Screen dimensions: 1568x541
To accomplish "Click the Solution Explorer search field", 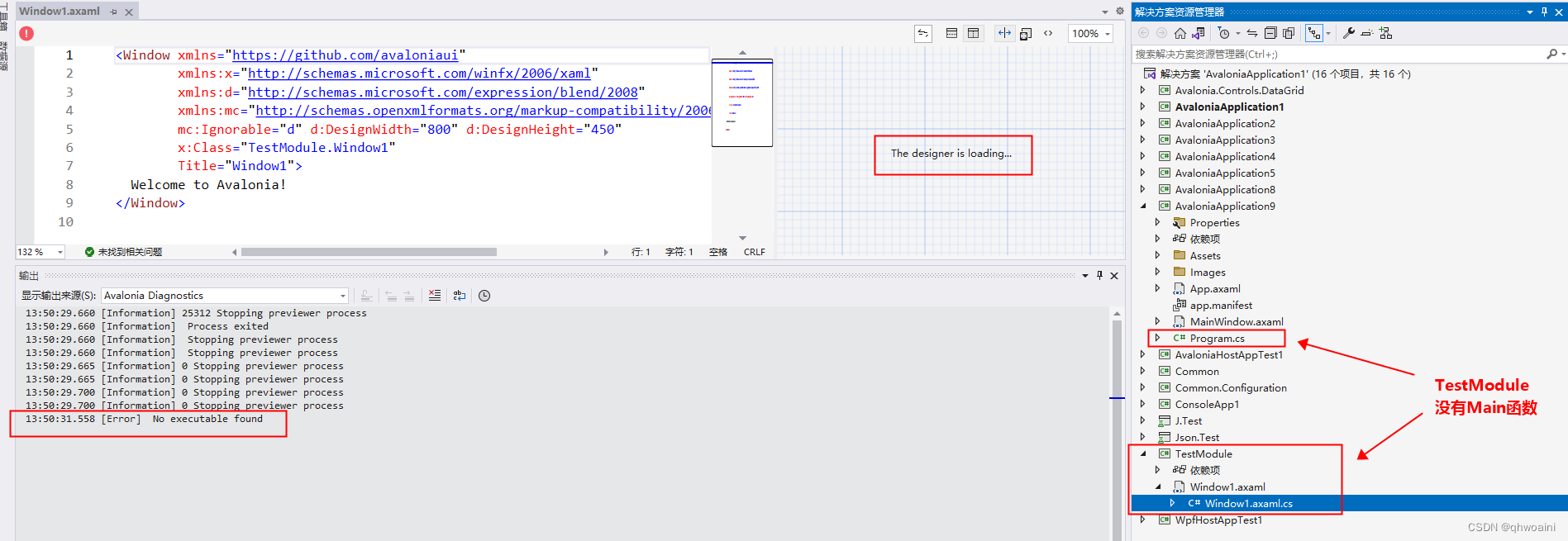I will click(x=1339, y=54).
